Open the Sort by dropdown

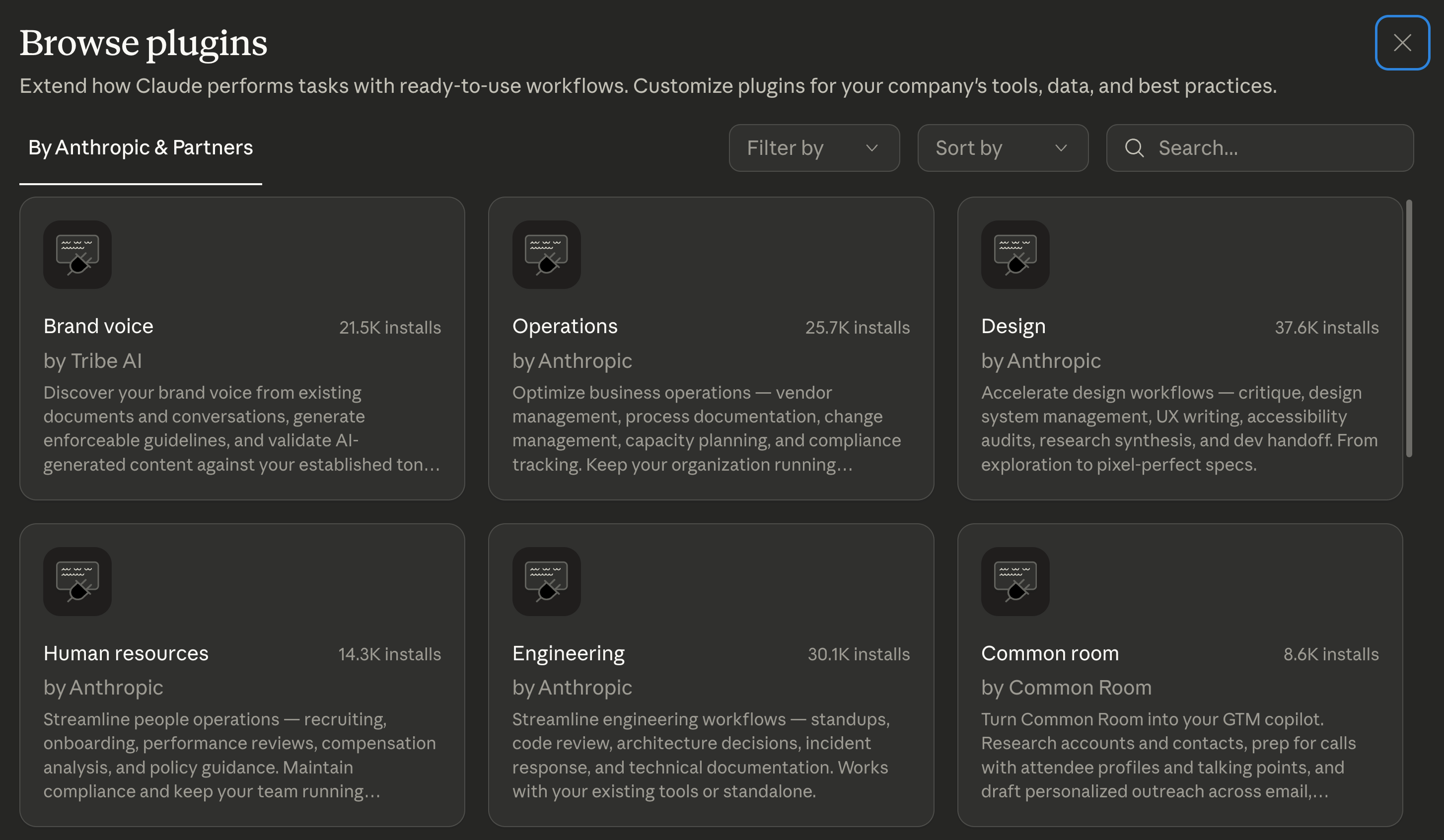1002,148
